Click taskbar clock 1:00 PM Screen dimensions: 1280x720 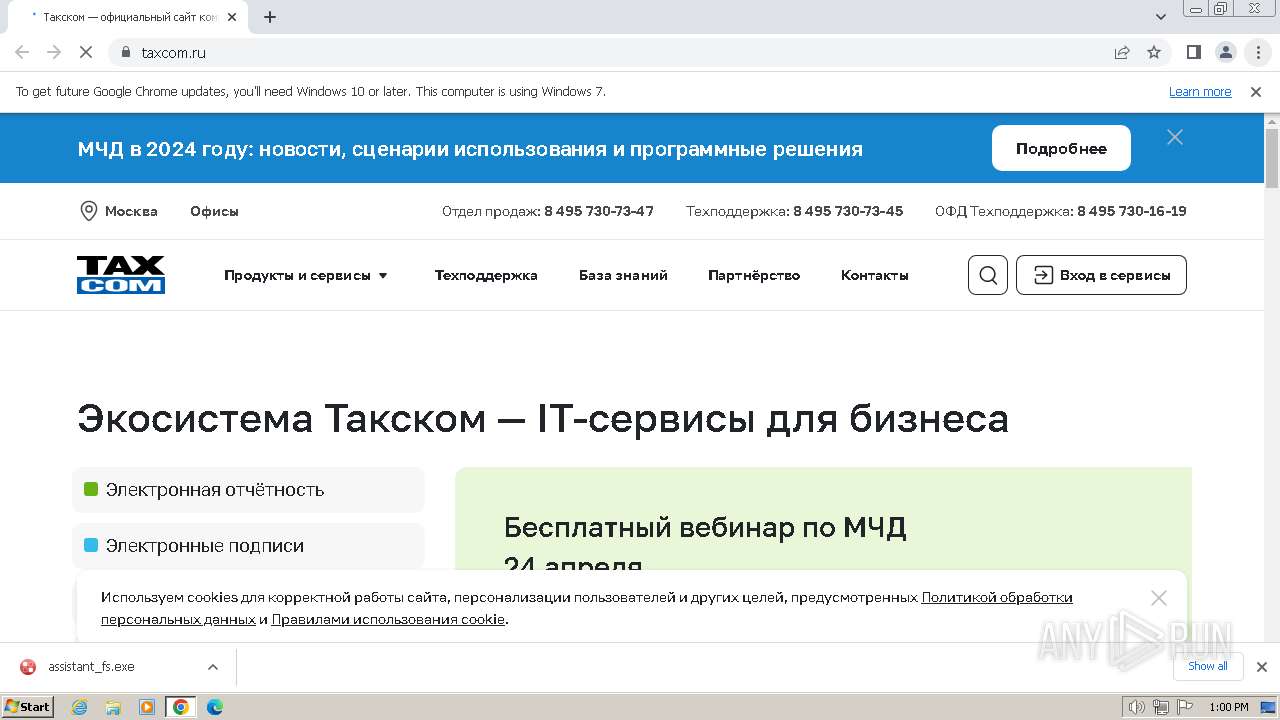(1228, 707)
